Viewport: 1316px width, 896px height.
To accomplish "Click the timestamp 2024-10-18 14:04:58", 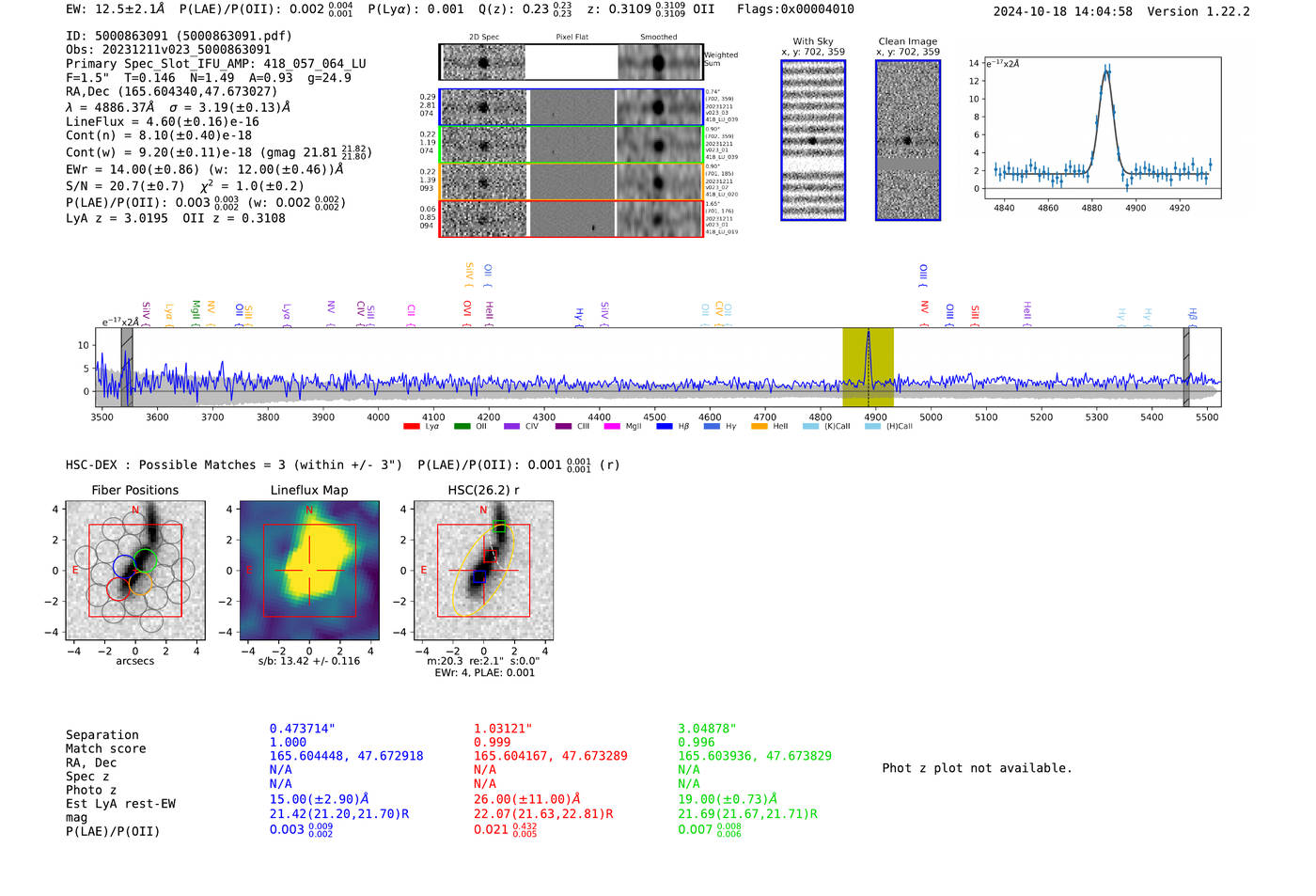I will click(1062, 11).
